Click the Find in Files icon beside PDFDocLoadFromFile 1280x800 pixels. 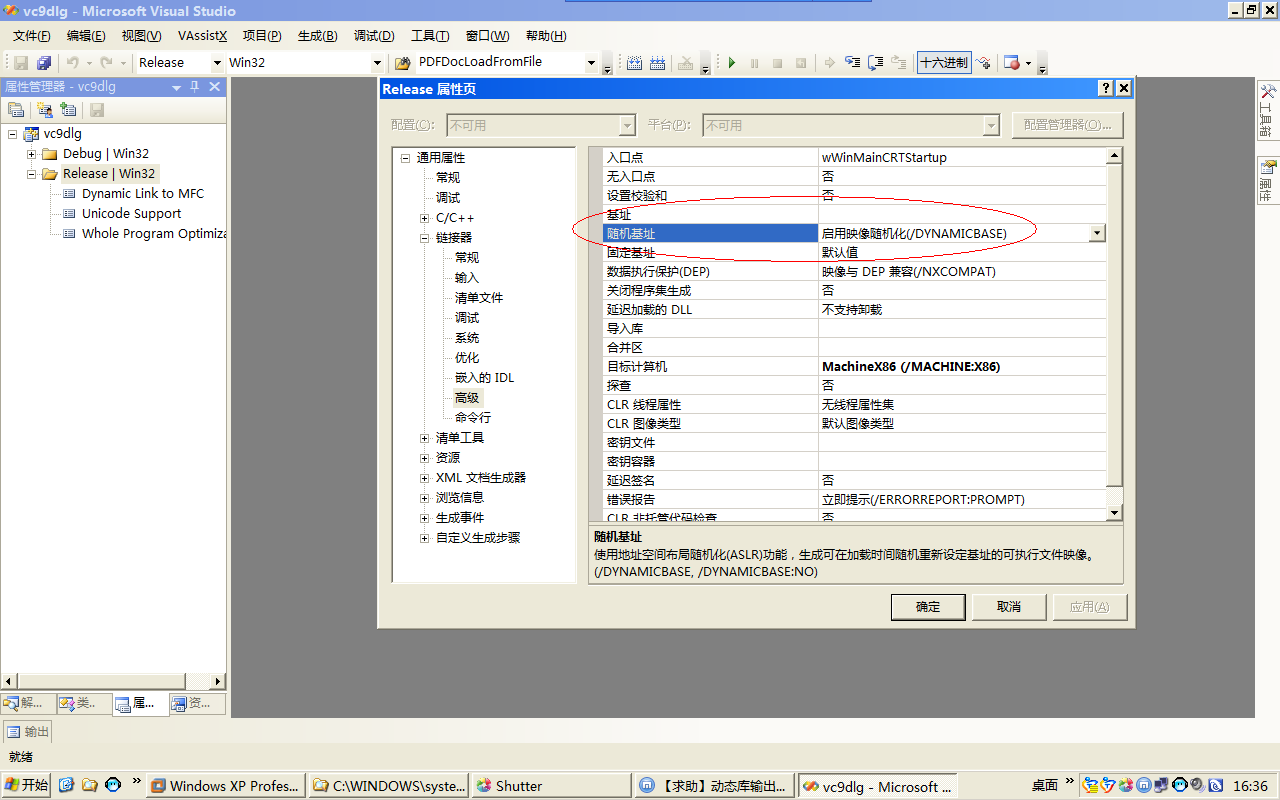(x=403, y=63)
